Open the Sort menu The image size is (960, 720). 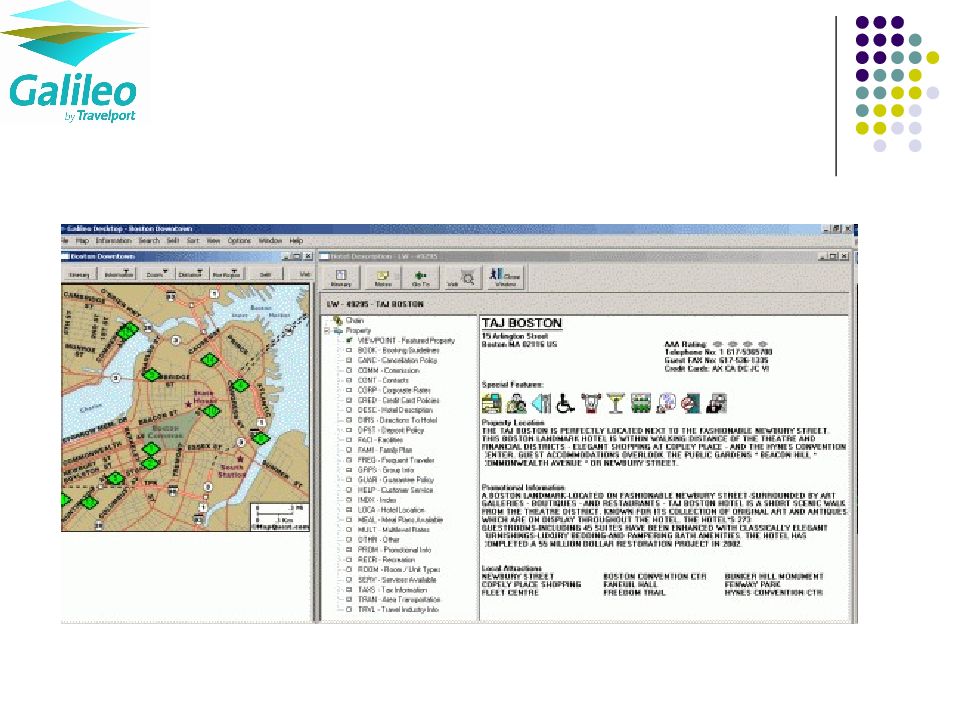point(193,241)
